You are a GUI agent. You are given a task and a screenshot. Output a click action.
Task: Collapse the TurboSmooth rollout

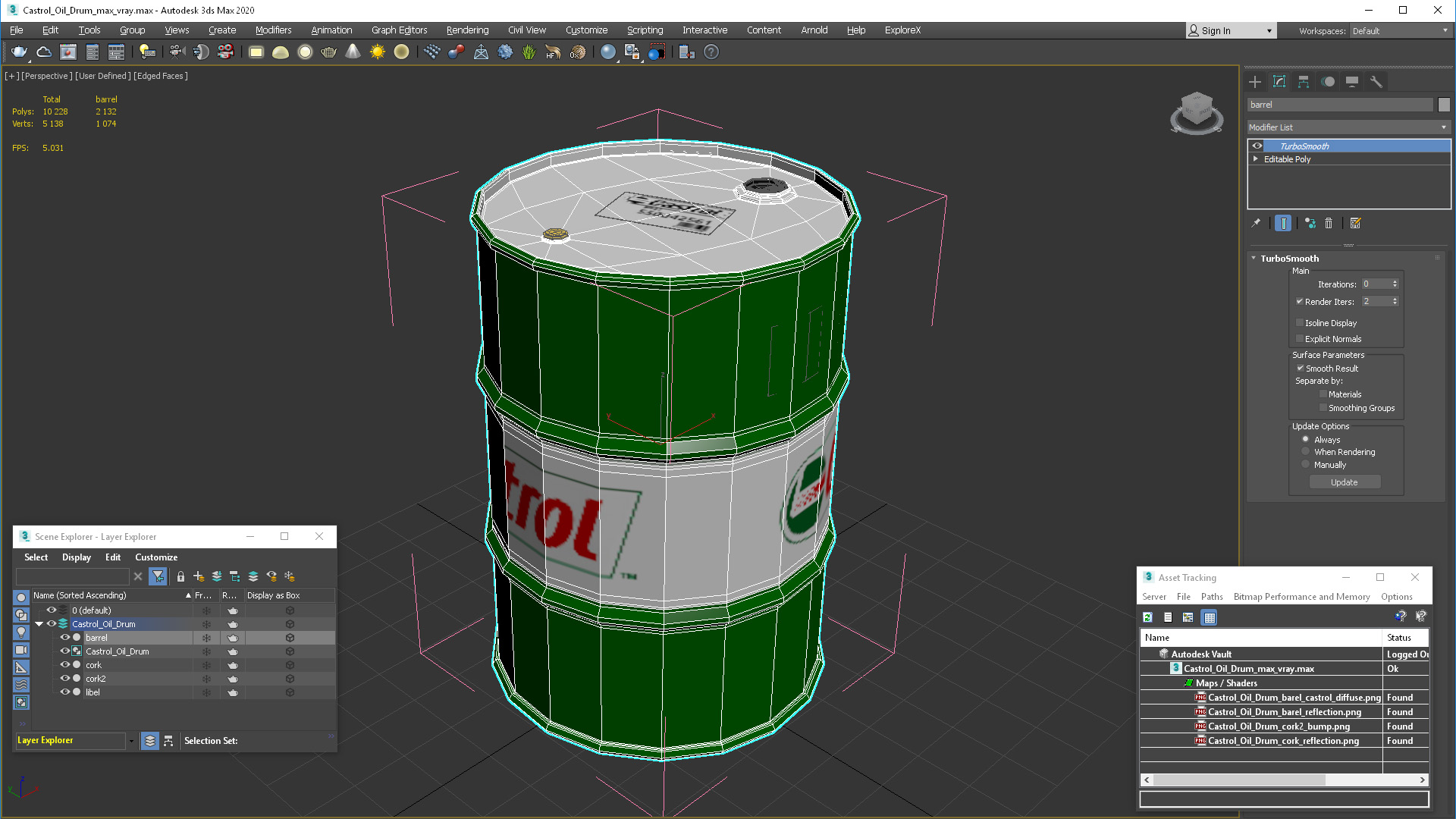(x=1254, y=259)
